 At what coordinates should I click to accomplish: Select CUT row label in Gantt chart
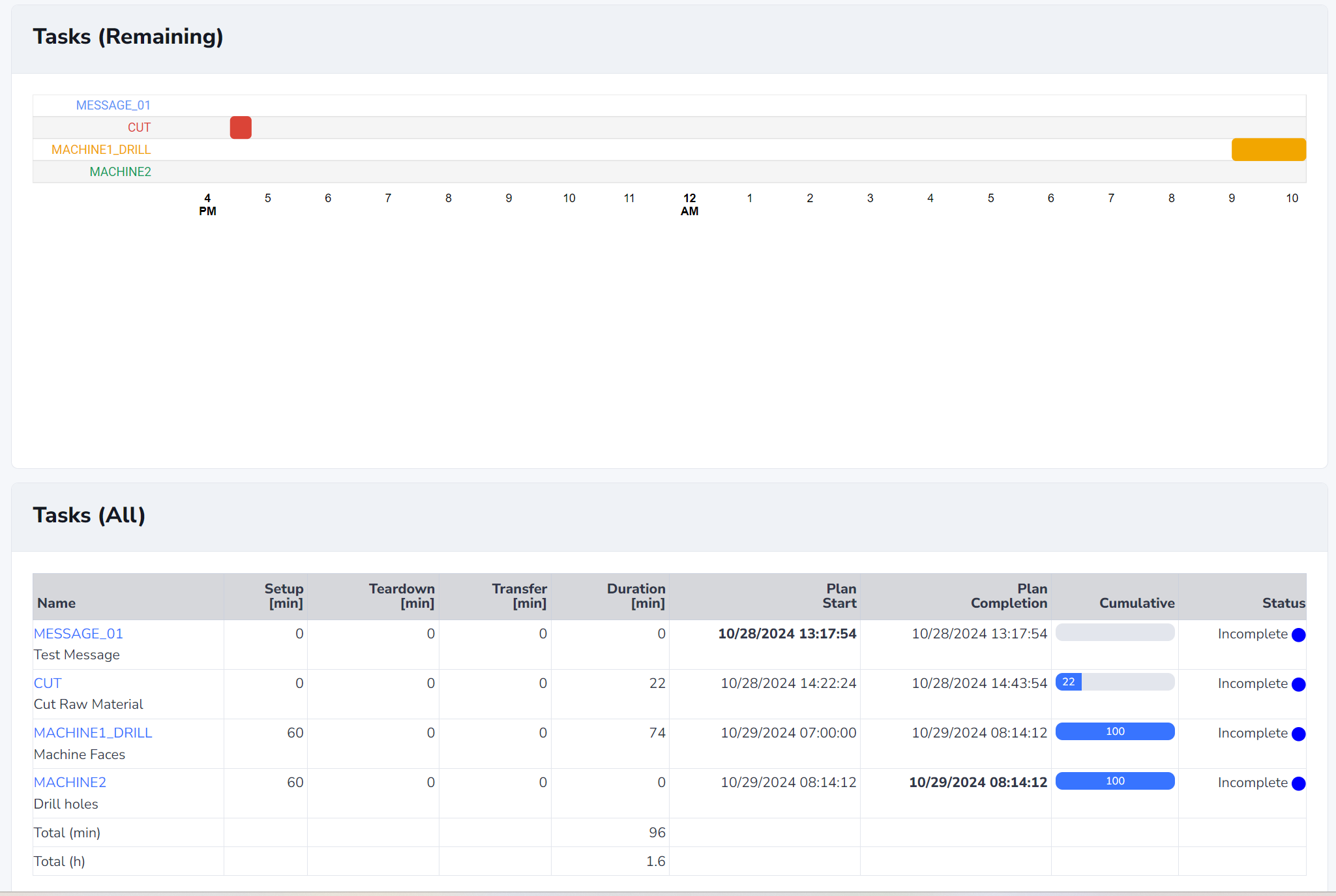pyautogui.click(x=140, y=127)
